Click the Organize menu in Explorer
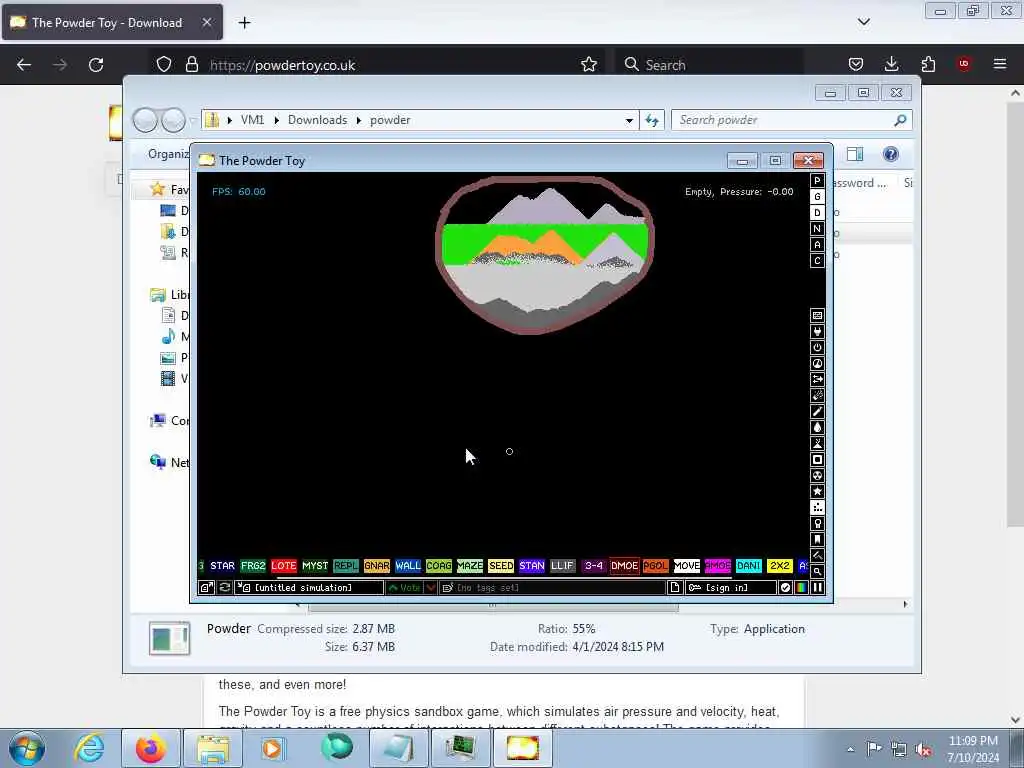Image resolution: width=1024 pixels, height=768 pixels. click(x=168, y=154)
